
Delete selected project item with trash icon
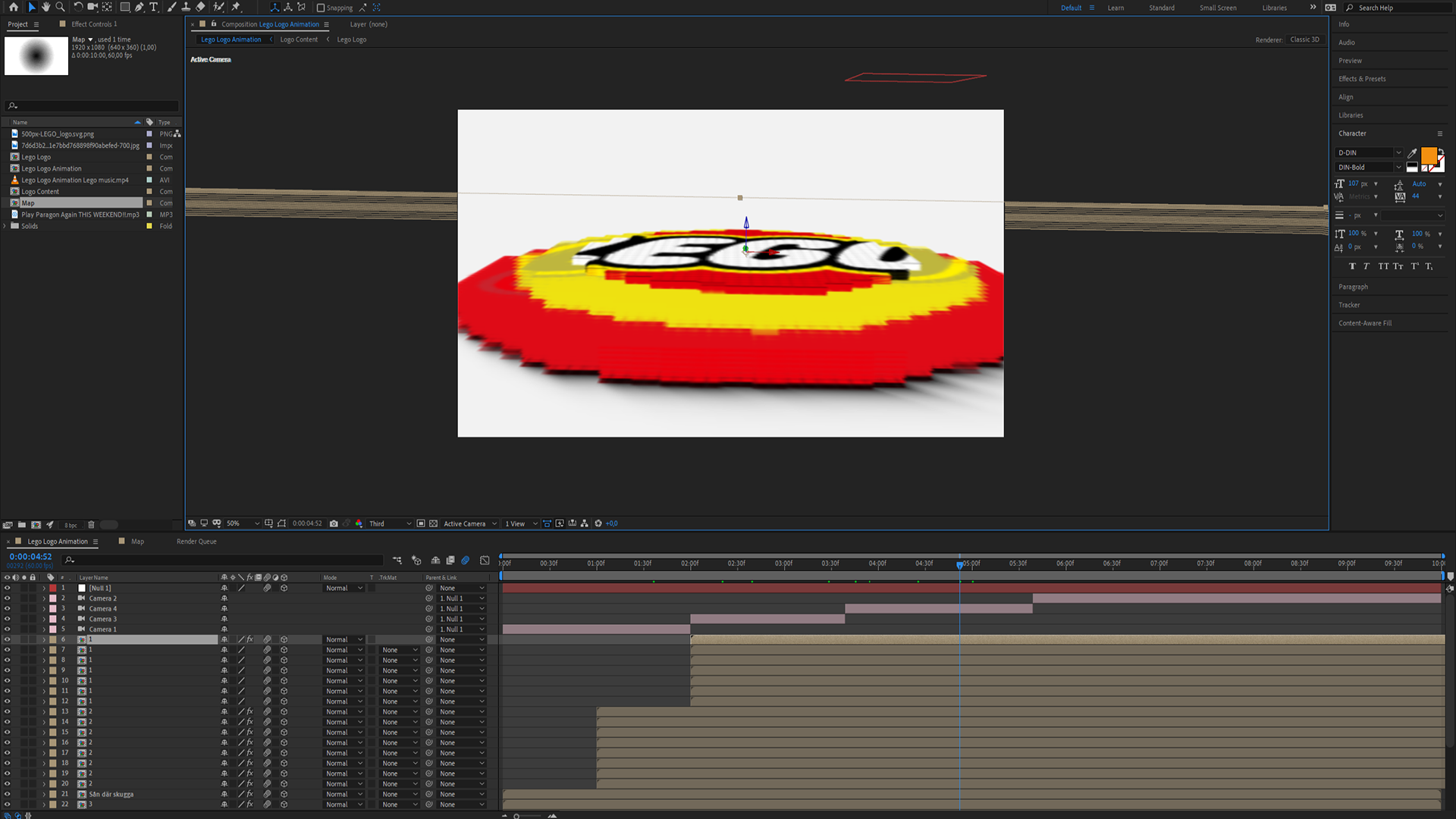point(91,525)
